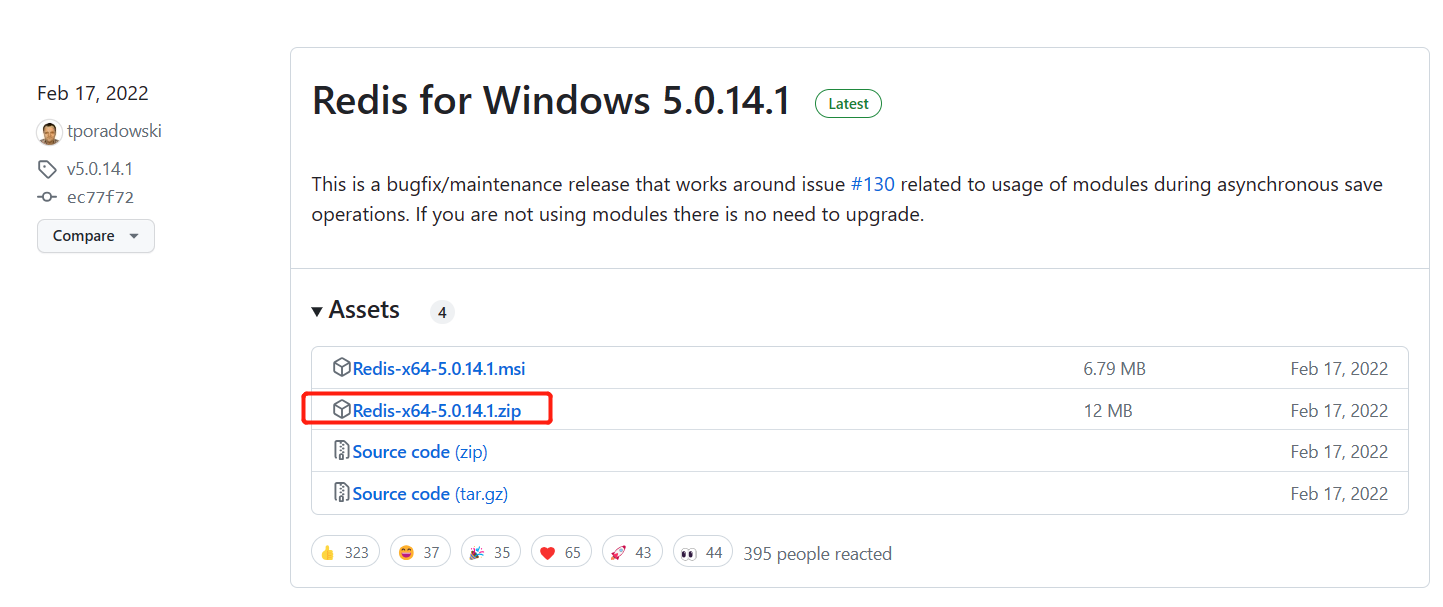Open issue #130 link
The width and height of the screenshot is (1443, 607).
point(875,184)
